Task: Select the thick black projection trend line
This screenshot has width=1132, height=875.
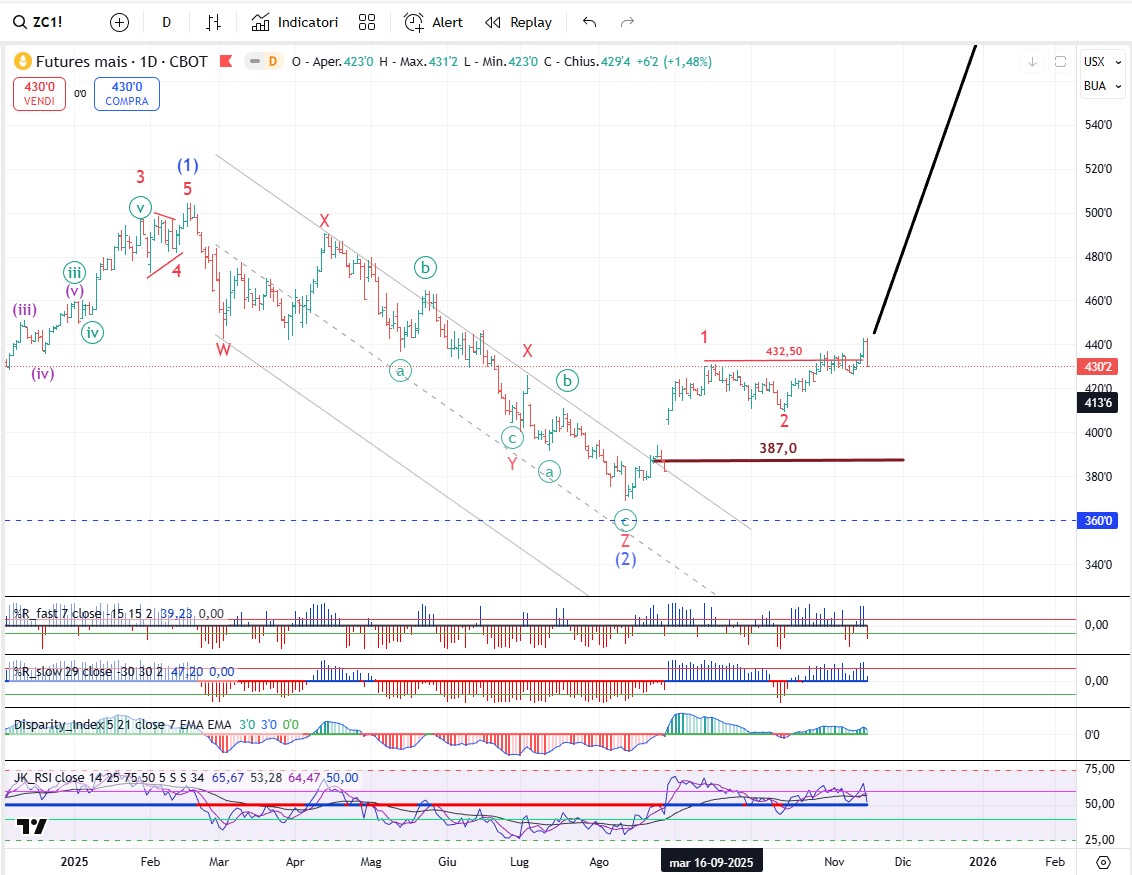Action: (x=925, y=190)
